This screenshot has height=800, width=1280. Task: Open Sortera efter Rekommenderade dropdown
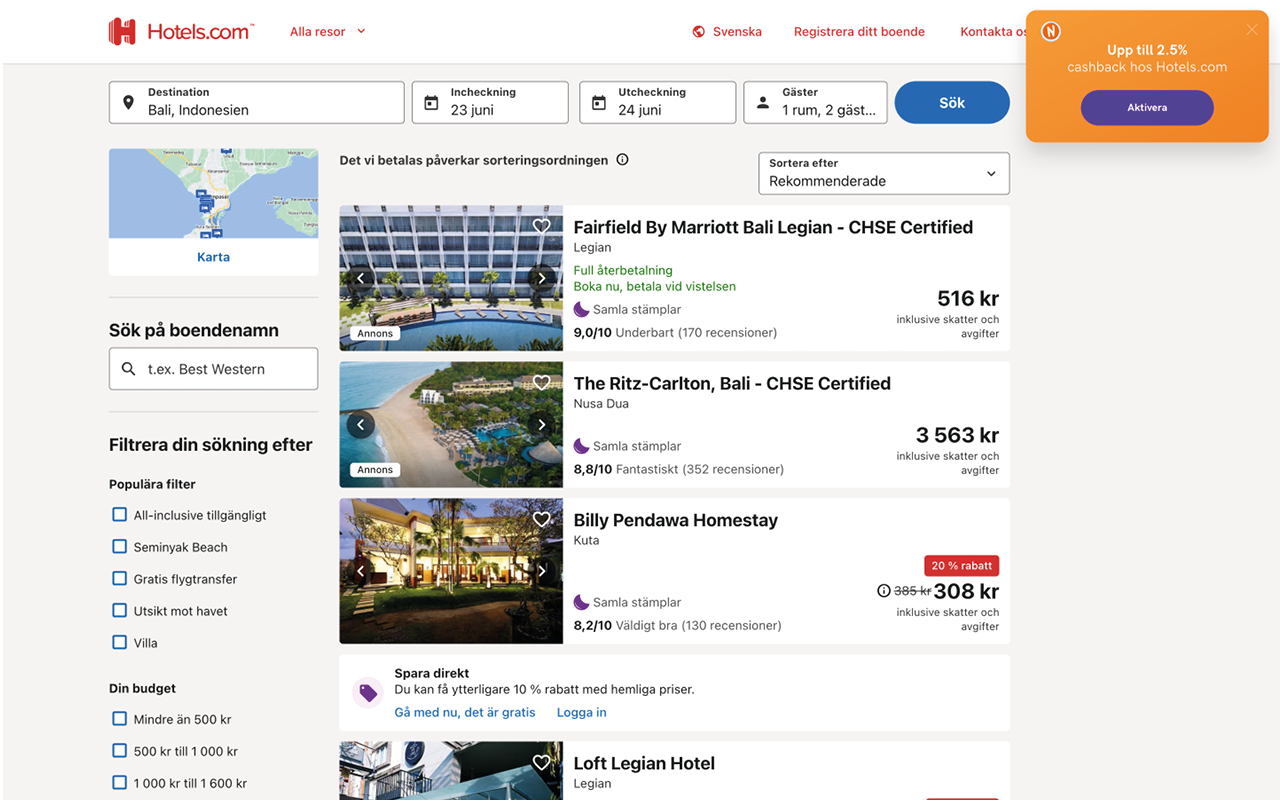884,173
